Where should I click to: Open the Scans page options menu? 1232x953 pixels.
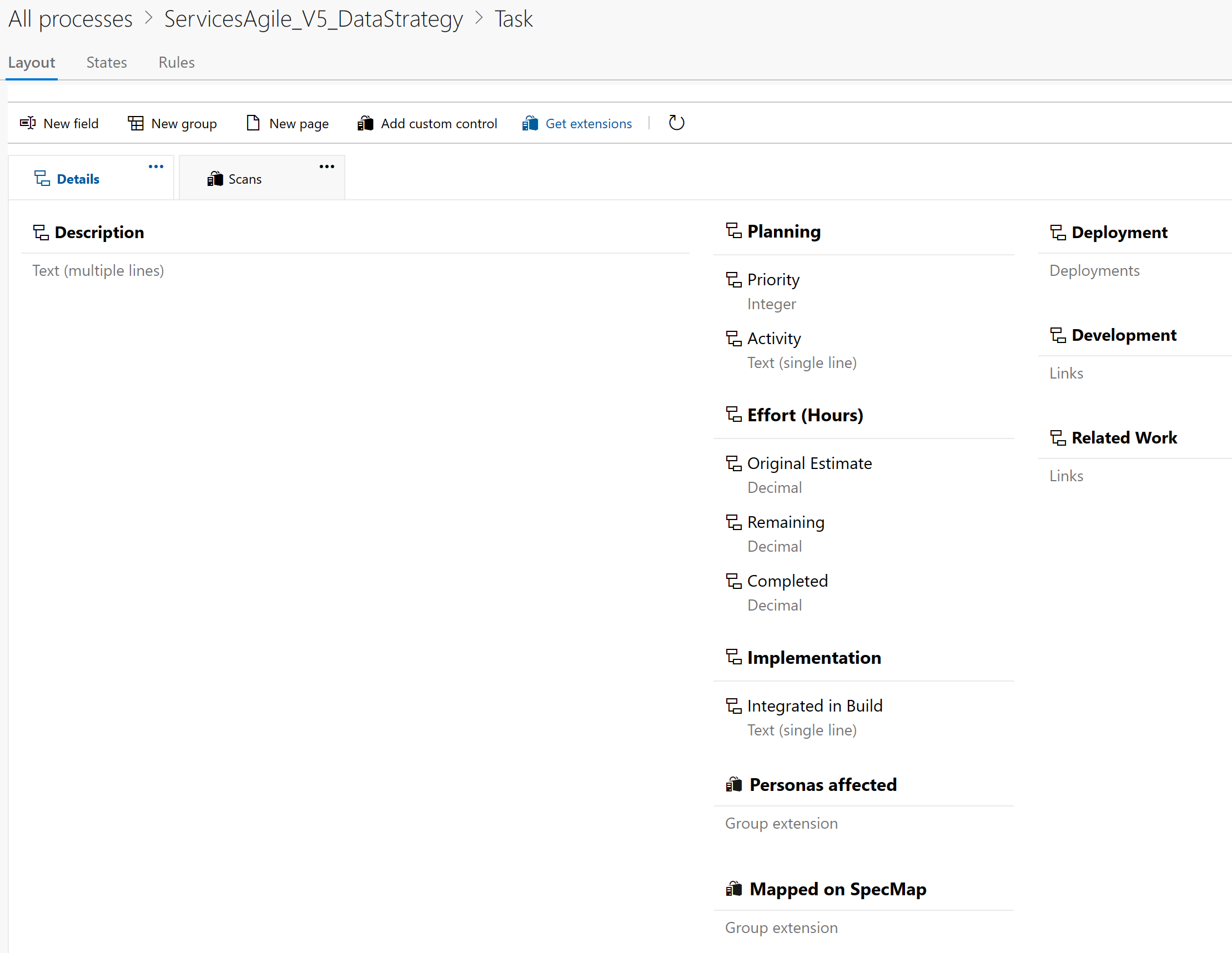coord(326,165)
